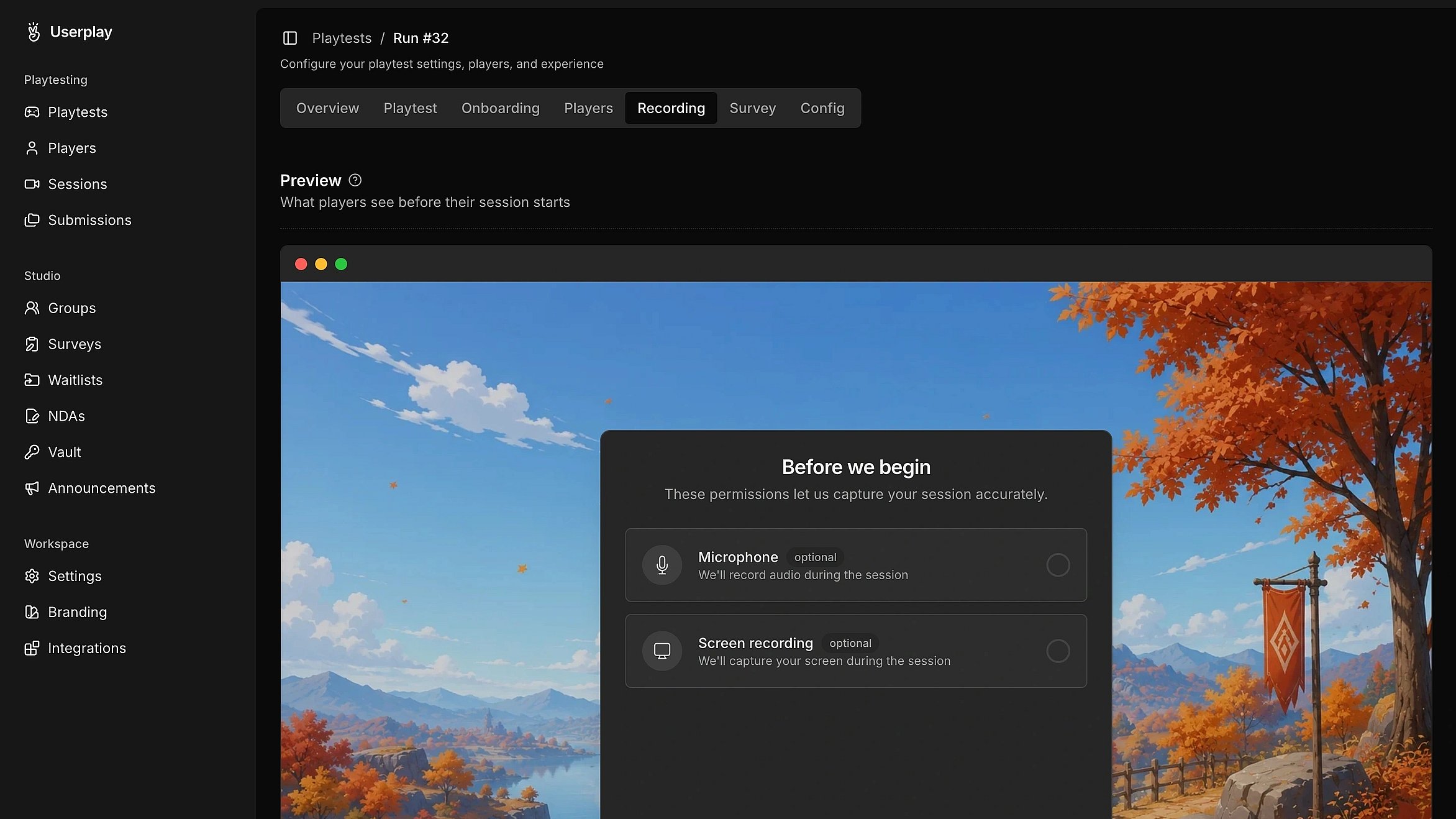Click the Submissions icon in sidebar
This screenshot has width=1456, height=819.
tap(32, 220)
